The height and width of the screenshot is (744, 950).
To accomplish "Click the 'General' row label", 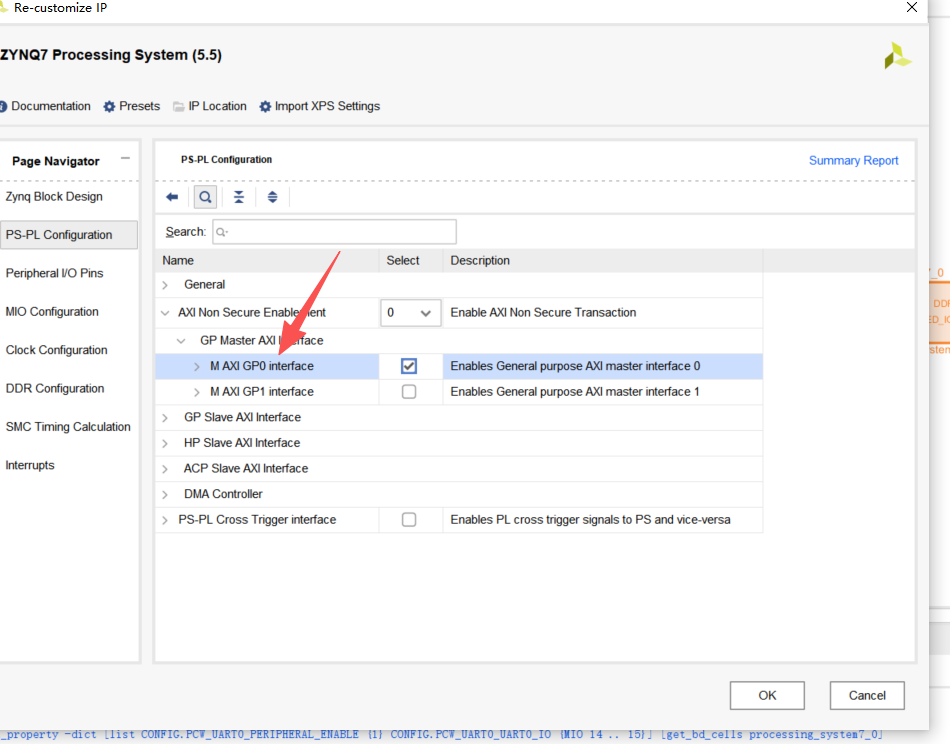I will point(204,285).
